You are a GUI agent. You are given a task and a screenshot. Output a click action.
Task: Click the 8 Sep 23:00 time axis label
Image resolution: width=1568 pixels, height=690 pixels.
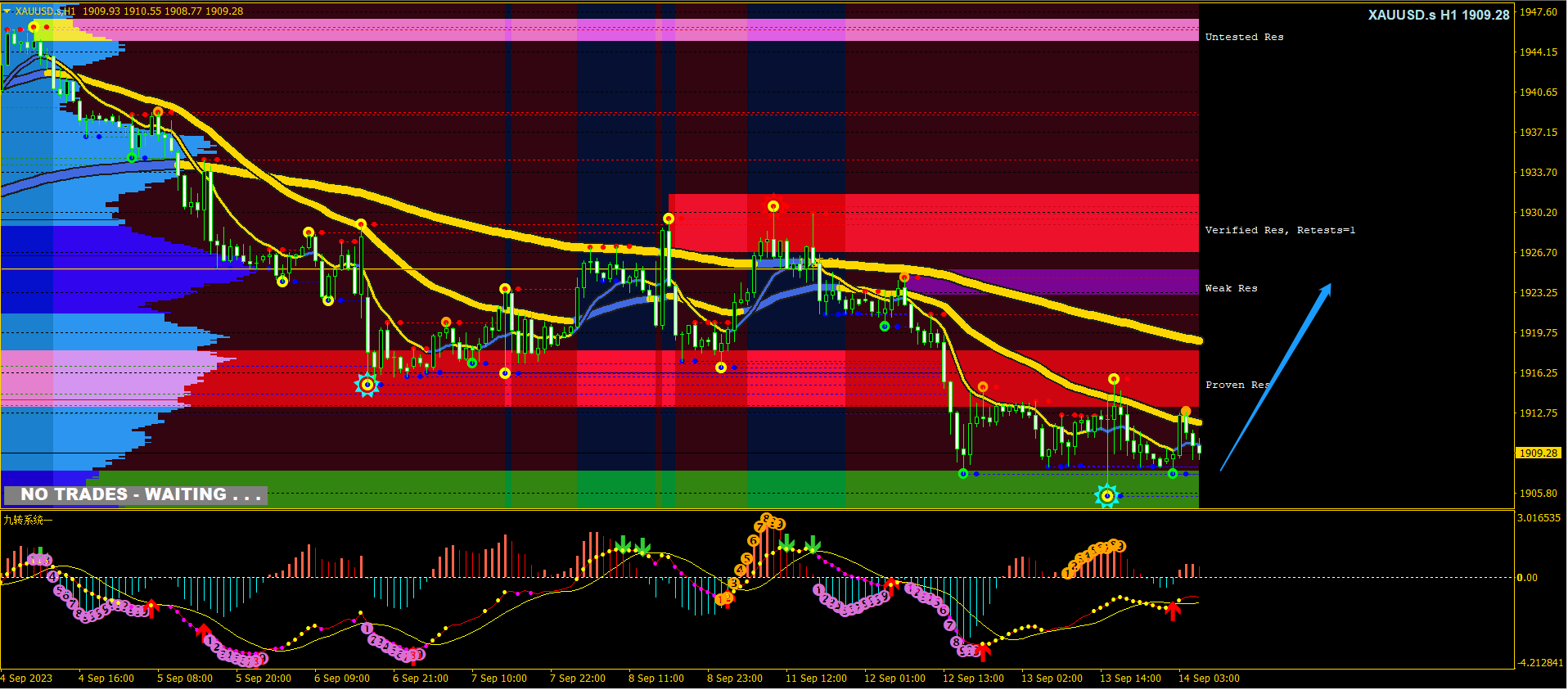point(735,679)
